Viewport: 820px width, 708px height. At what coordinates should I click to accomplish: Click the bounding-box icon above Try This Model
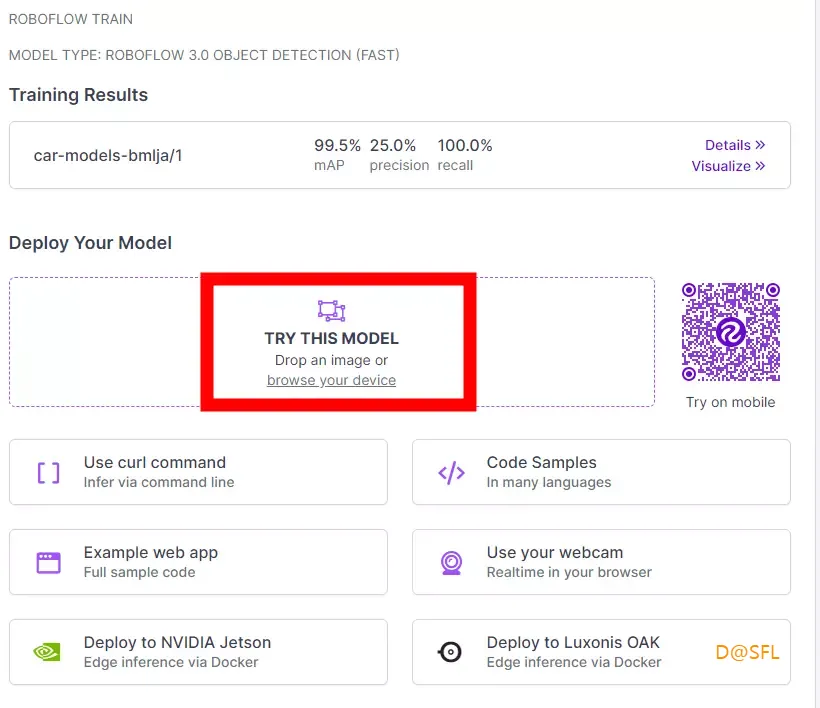[332, 311]
